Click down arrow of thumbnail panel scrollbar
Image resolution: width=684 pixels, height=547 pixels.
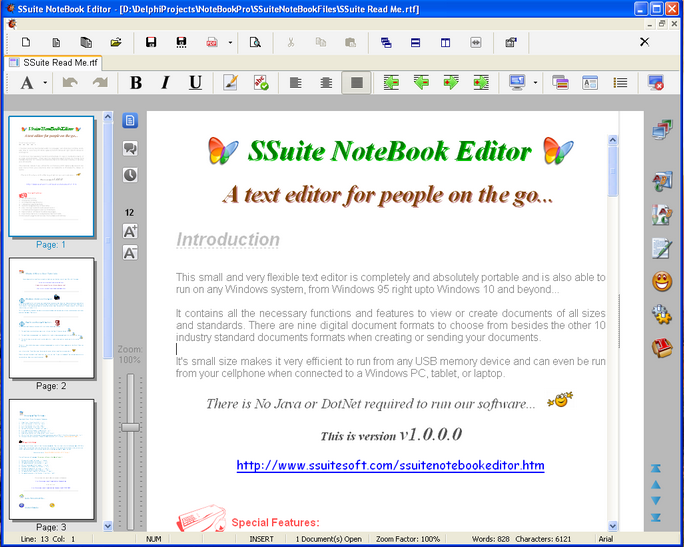[108, 526]
